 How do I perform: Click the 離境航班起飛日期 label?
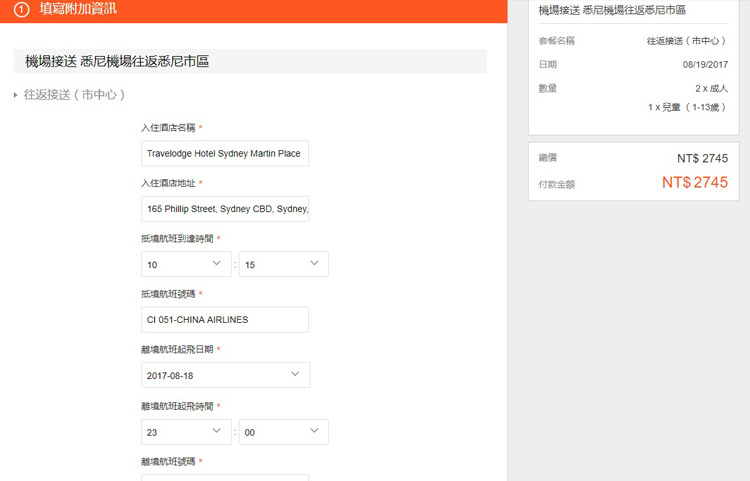tap(177, 350)
